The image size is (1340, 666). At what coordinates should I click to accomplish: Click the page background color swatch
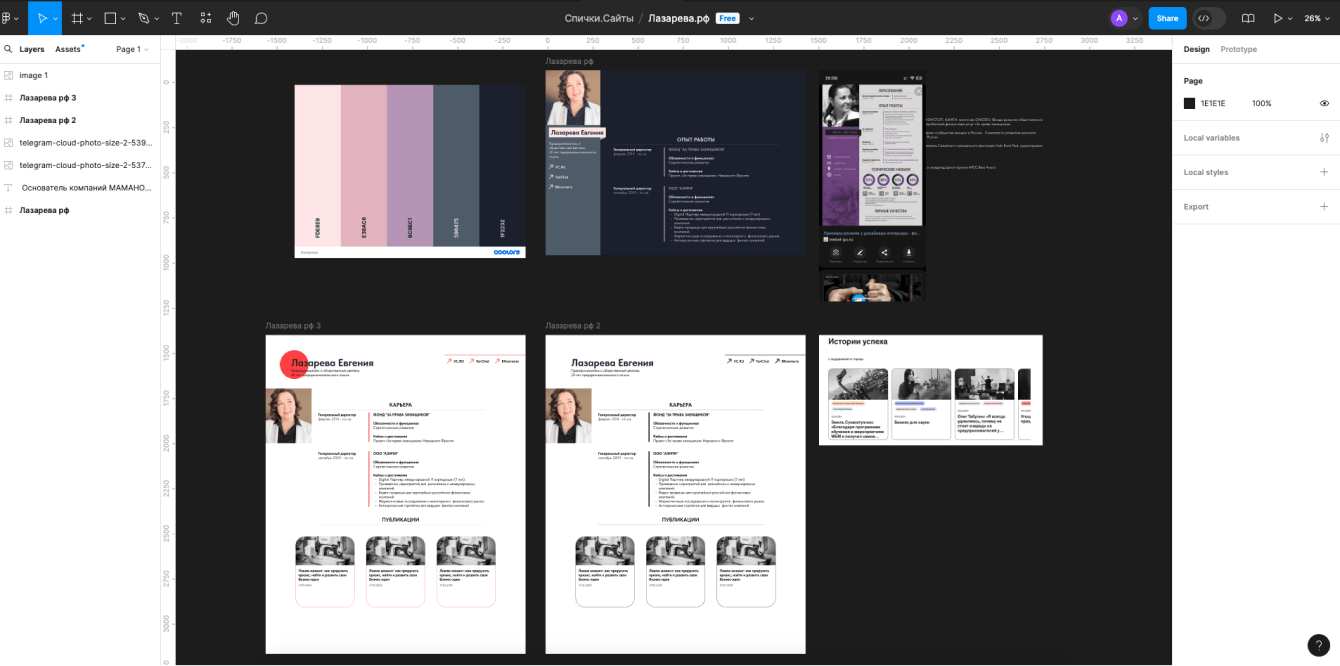[x=1189, y=103]
